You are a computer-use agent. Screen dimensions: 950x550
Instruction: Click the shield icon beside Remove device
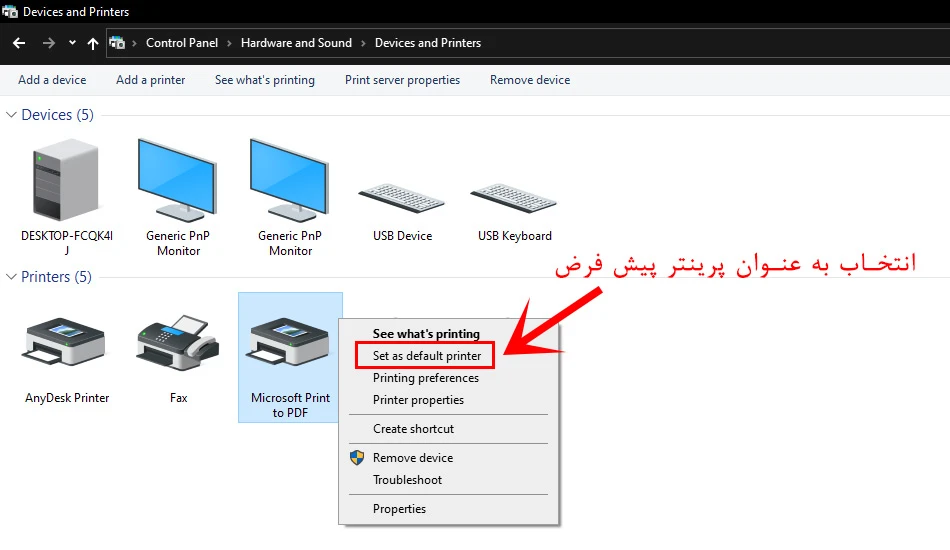[357, 457]
